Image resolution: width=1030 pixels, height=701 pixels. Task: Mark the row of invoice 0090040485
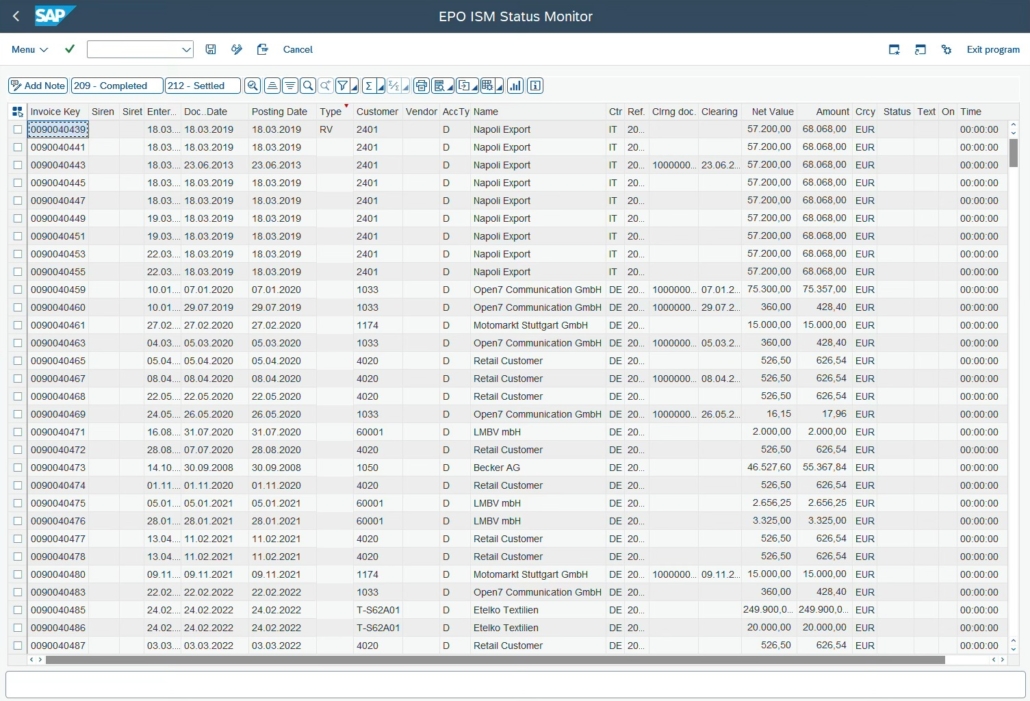(18, 610)
